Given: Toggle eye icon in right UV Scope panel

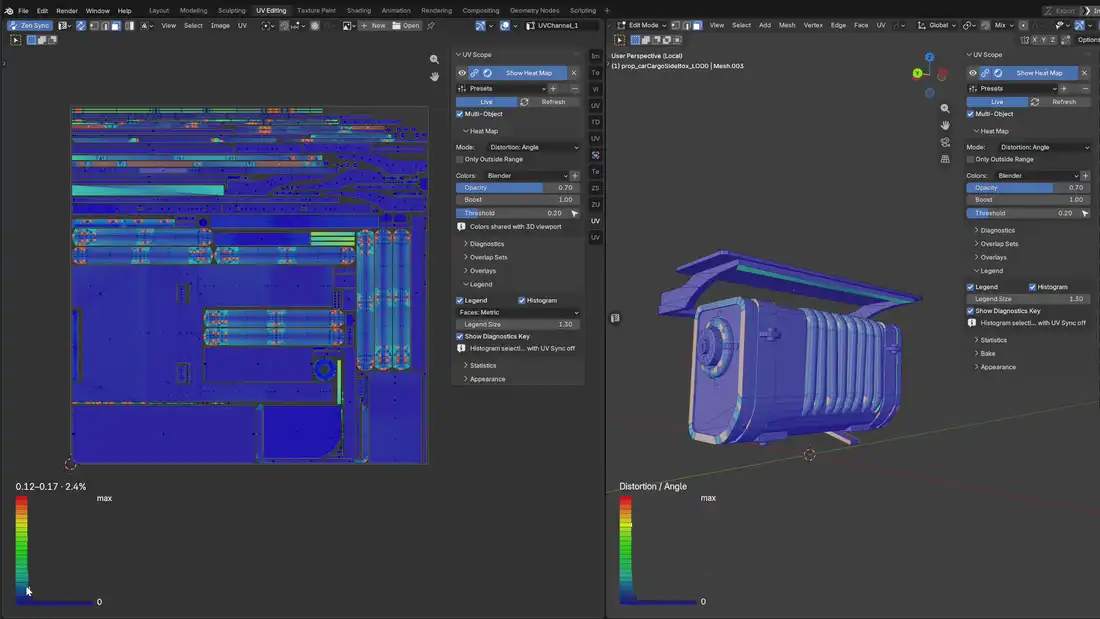Looking at the screenshot, I should (x=972, y=73).
